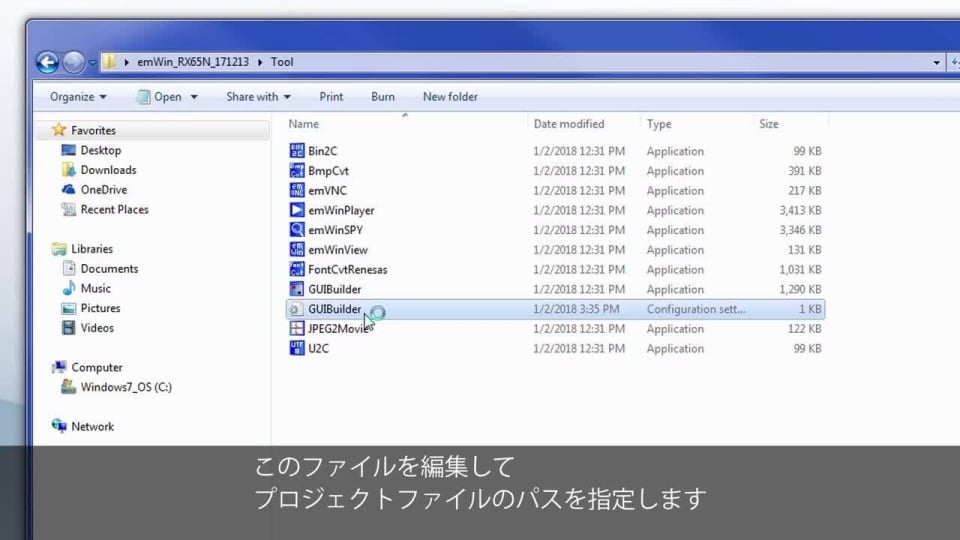
Task: Click the emWinSPY magnifier icon
Action: pyautogui.click(x=296, y=230)
